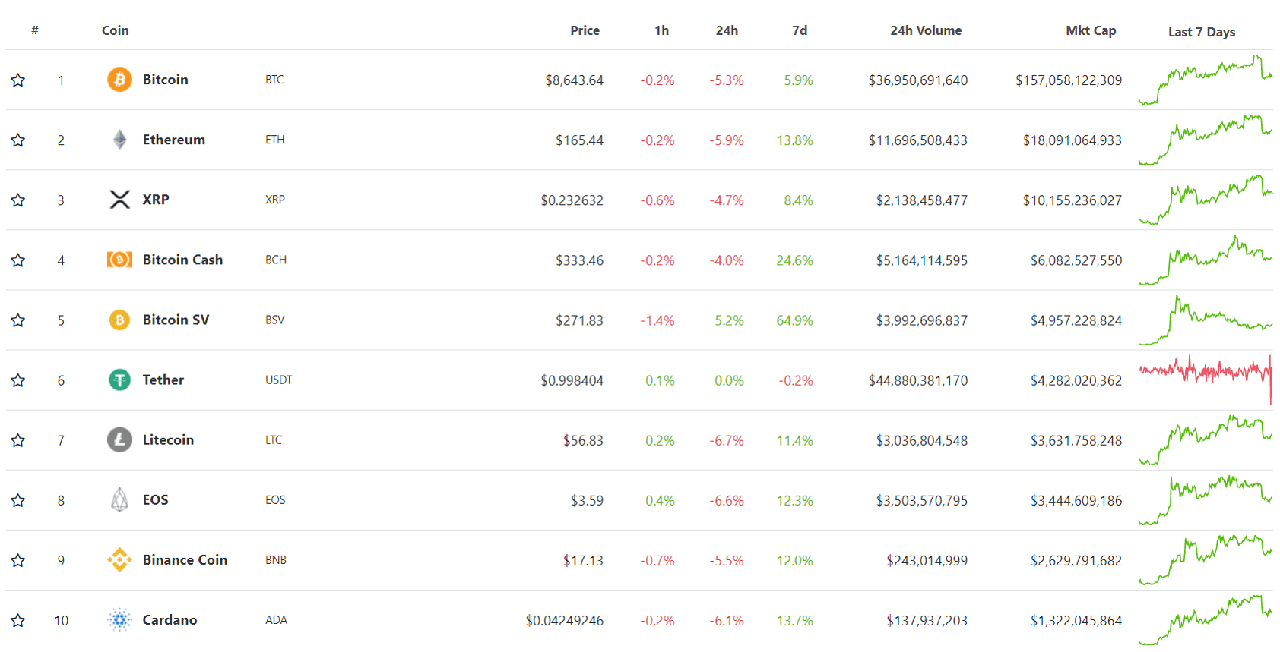Open Tether's red 7-day sparkline chart
Screen dimensions: 1280x652
[1205, 378]
